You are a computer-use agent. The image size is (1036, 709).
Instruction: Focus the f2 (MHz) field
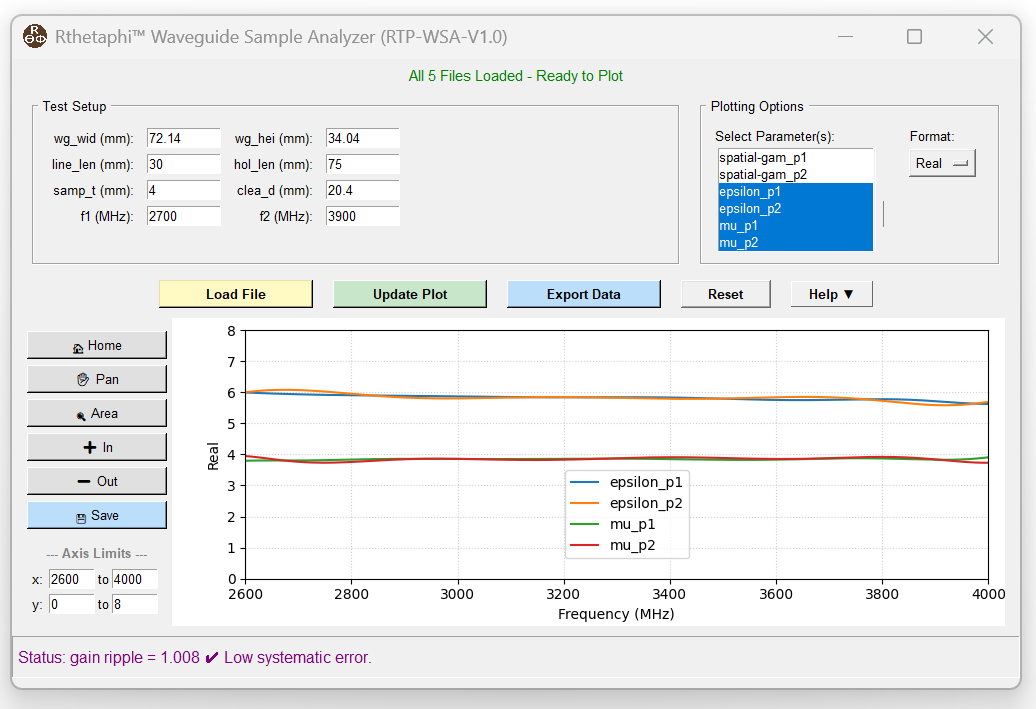point(363,216)
